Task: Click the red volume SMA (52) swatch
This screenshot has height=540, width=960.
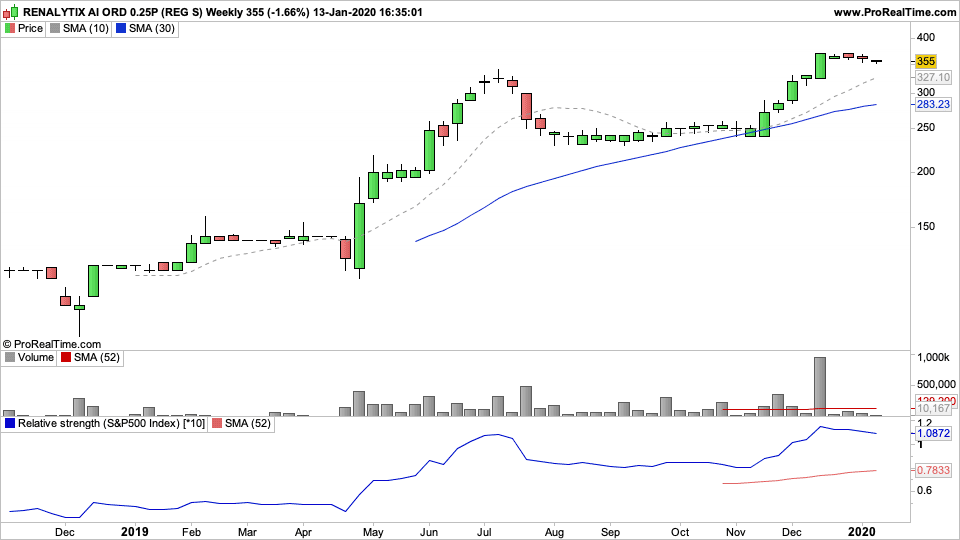Action: (66, 357)
